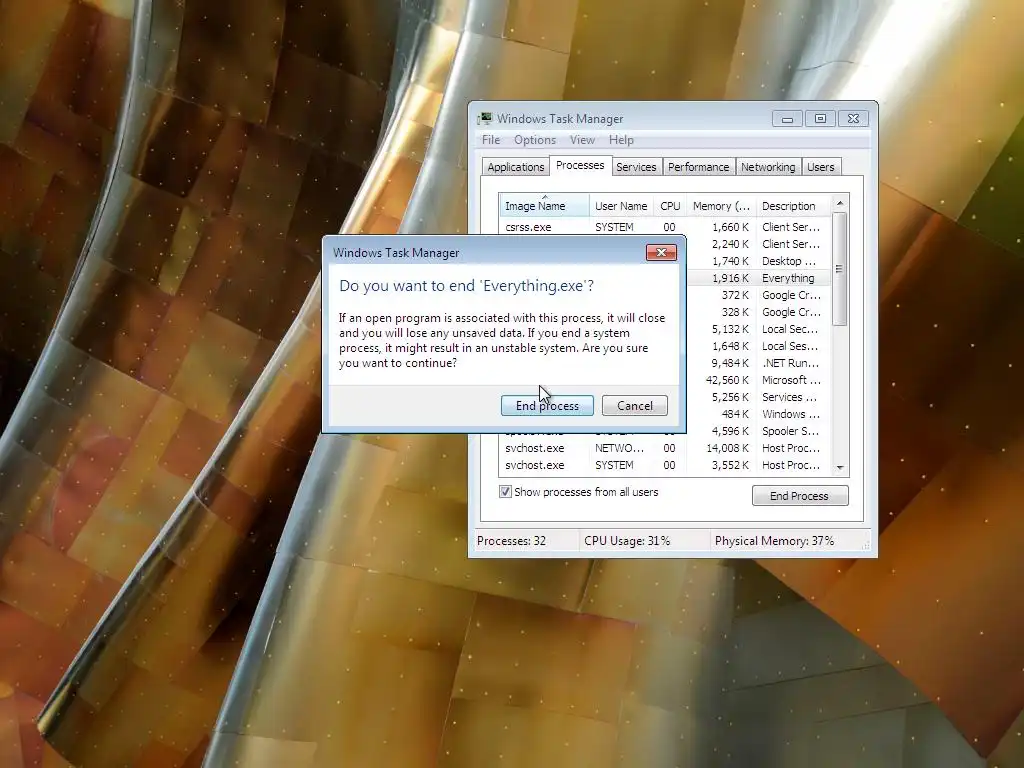
Task: Sort by Memory column header
Action: 721,206
